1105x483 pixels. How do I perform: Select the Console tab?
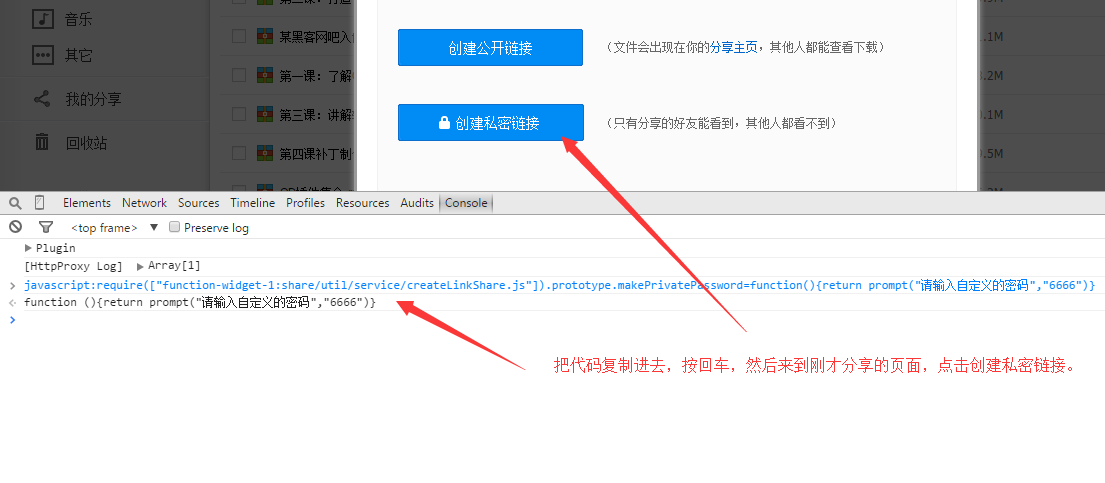point(466,203)
